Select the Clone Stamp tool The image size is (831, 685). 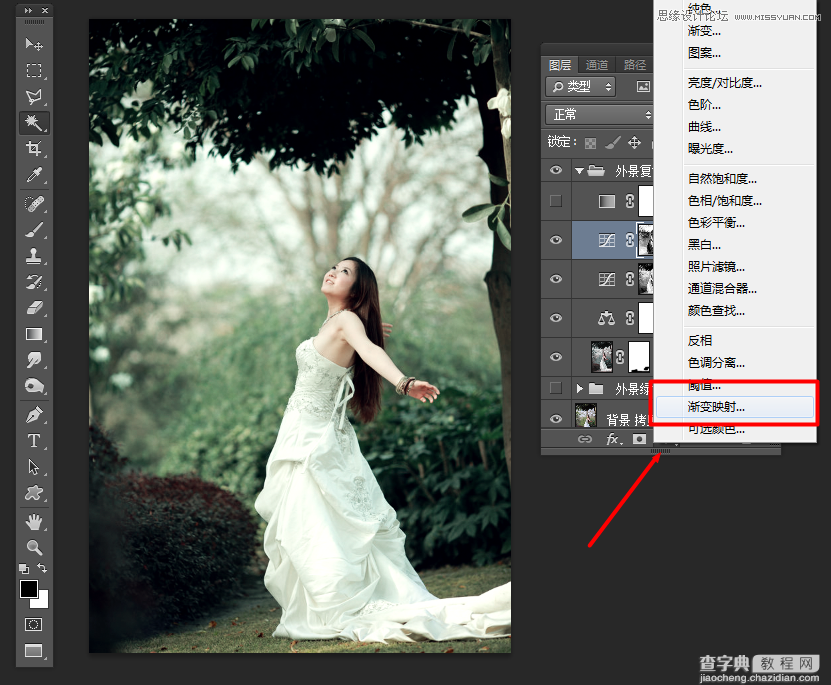click(x=34, y=256)
